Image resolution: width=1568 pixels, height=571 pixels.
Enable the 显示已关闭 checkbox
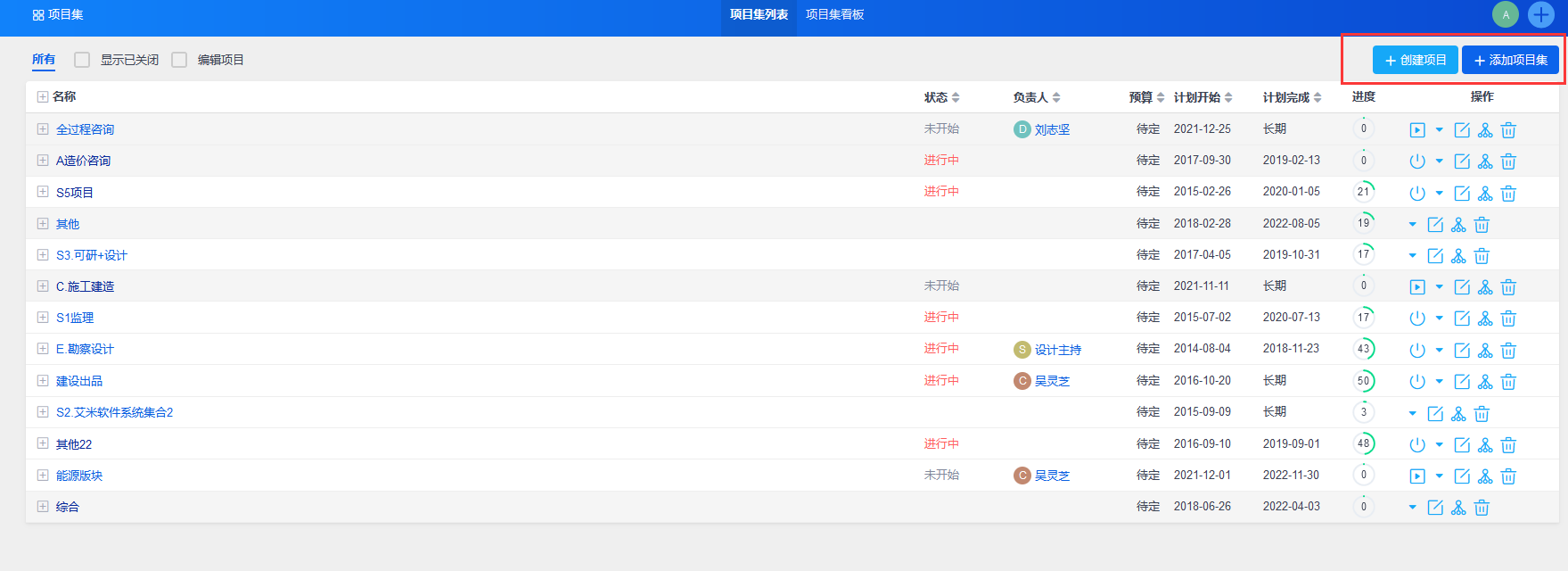pyautogui.click(x=82, y=60)
